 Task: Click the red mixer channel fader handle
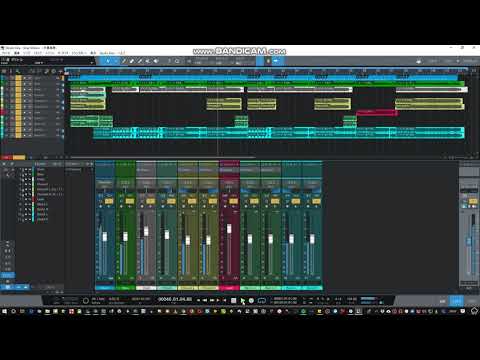(x=229, y=228)
